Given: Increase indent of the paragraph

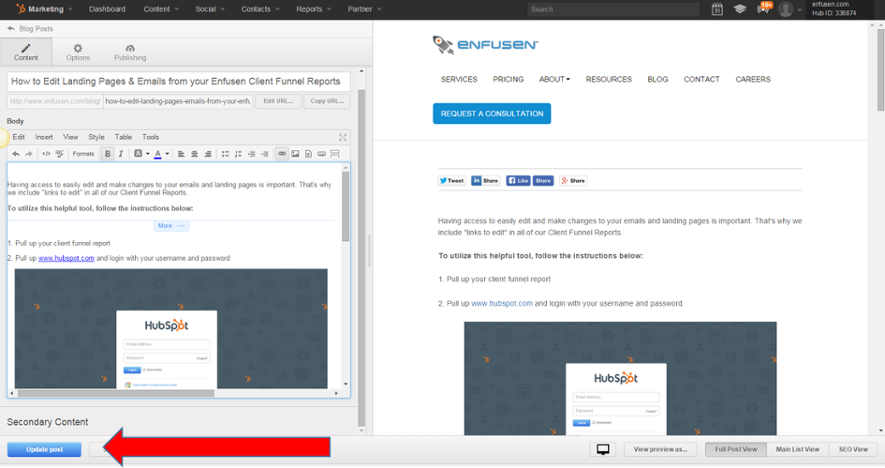Looking at the screenshot, I should [265, 154].
